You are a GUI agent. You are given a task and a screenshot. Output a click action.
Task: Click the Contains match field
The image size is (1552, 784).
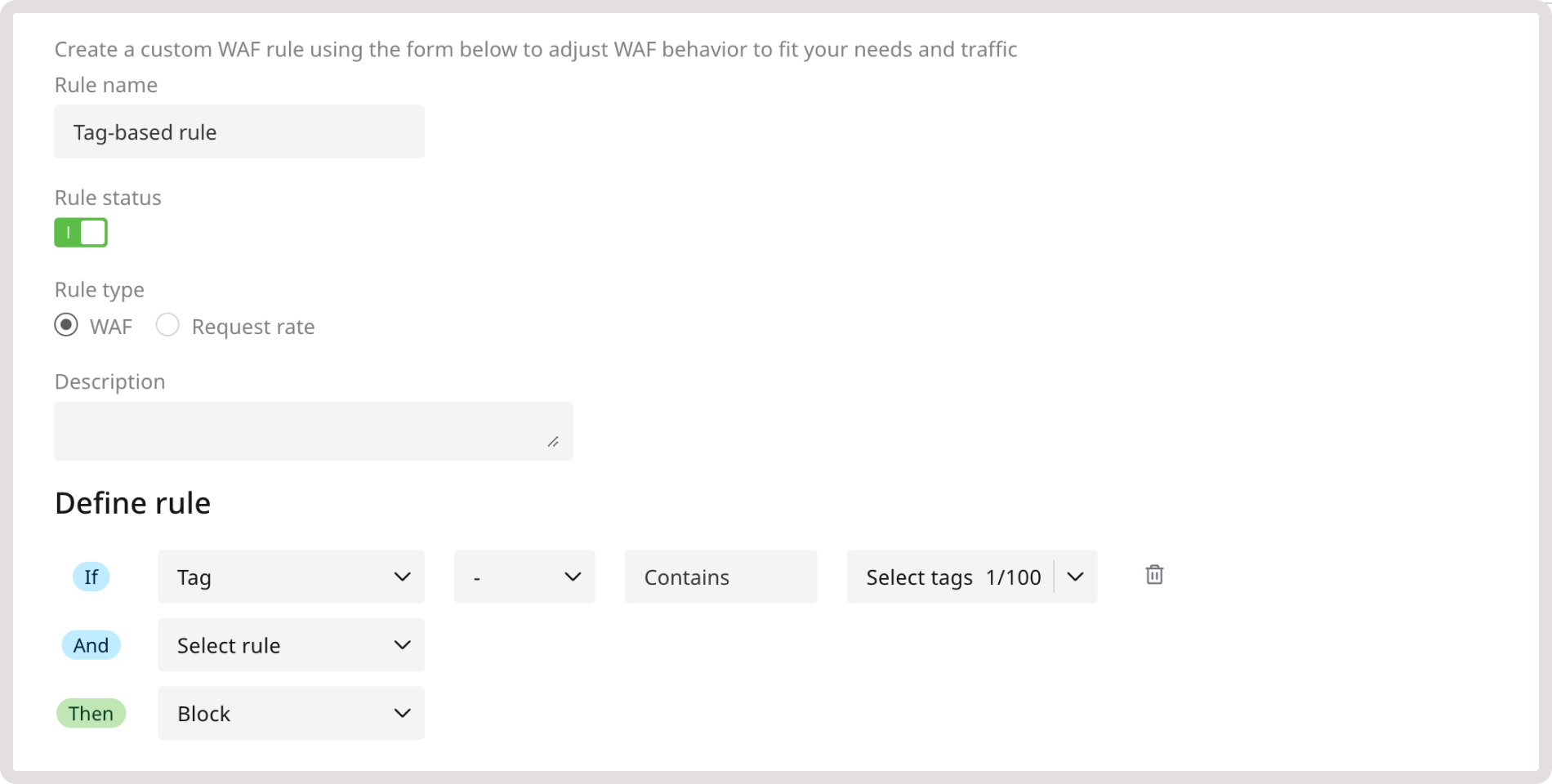pos(720,577)
